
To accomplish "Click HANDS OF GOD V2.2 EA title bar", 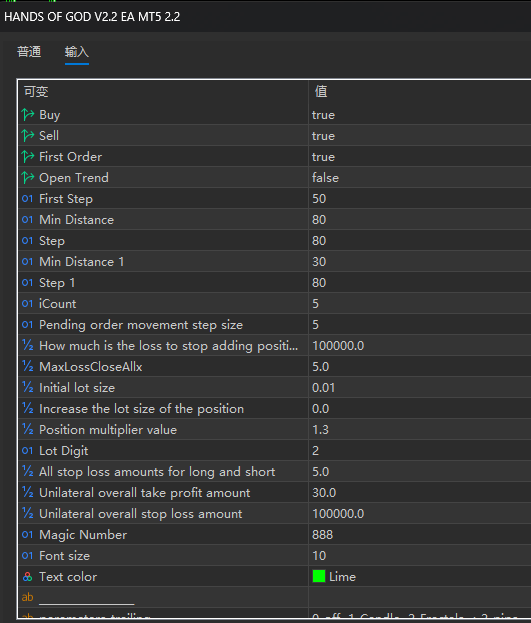I will pyautogui.click(x=266, y=17).
